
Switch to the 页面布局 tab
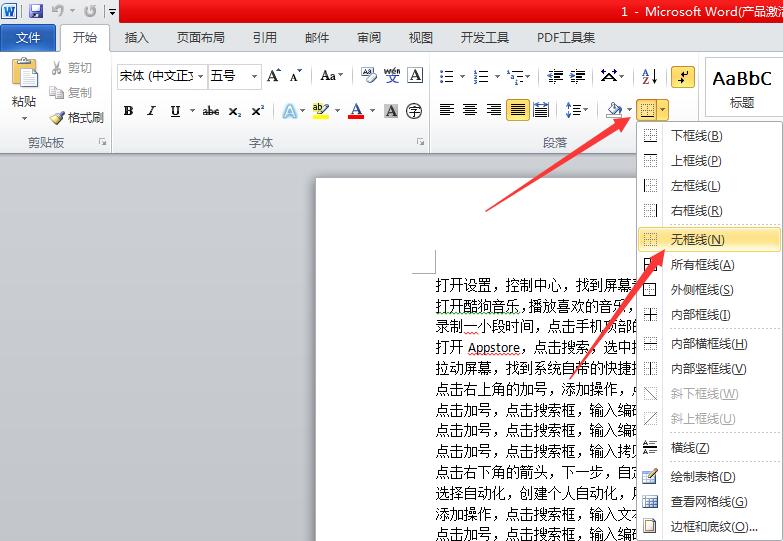(x=201, y=38)
